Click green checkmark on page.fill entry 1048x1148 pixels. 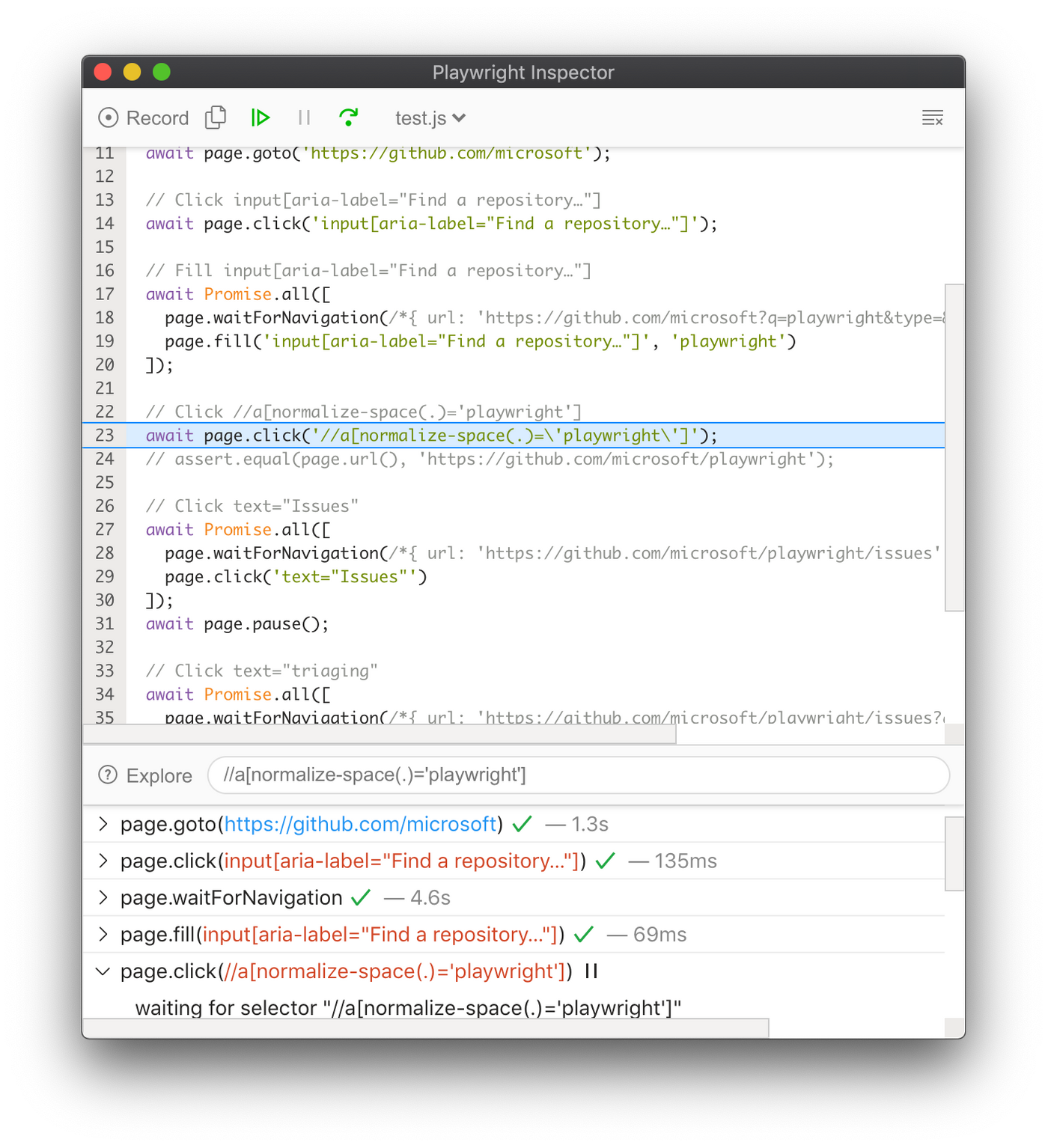tap(584, 934)
